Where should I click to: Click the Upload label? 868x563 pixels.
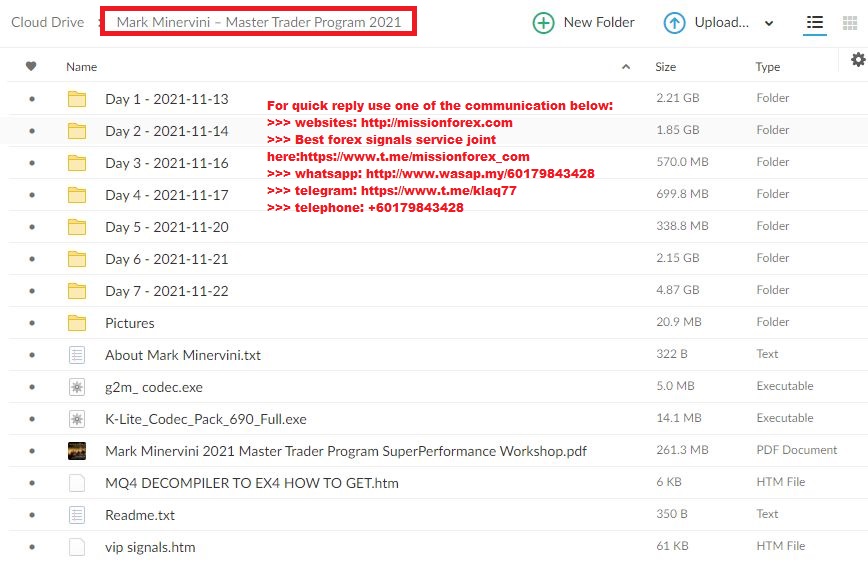(x=722, y=22)
